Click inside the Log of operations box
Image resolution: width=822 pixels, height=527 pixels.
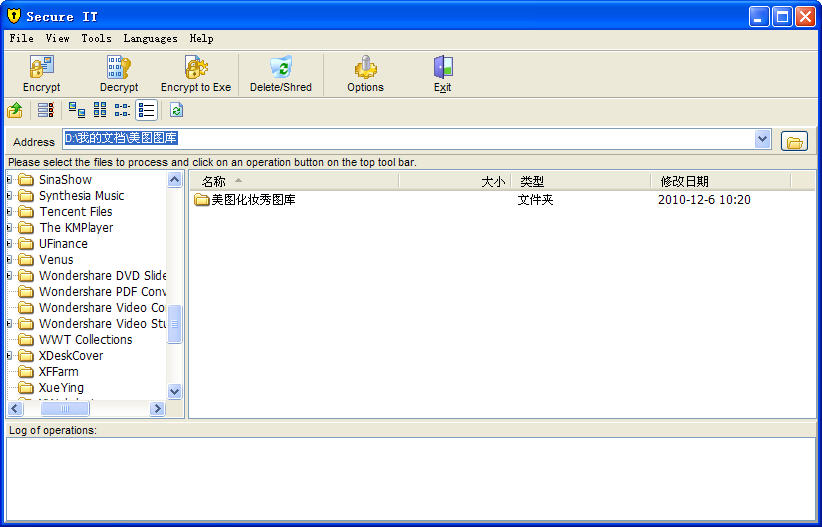(410, 479)
